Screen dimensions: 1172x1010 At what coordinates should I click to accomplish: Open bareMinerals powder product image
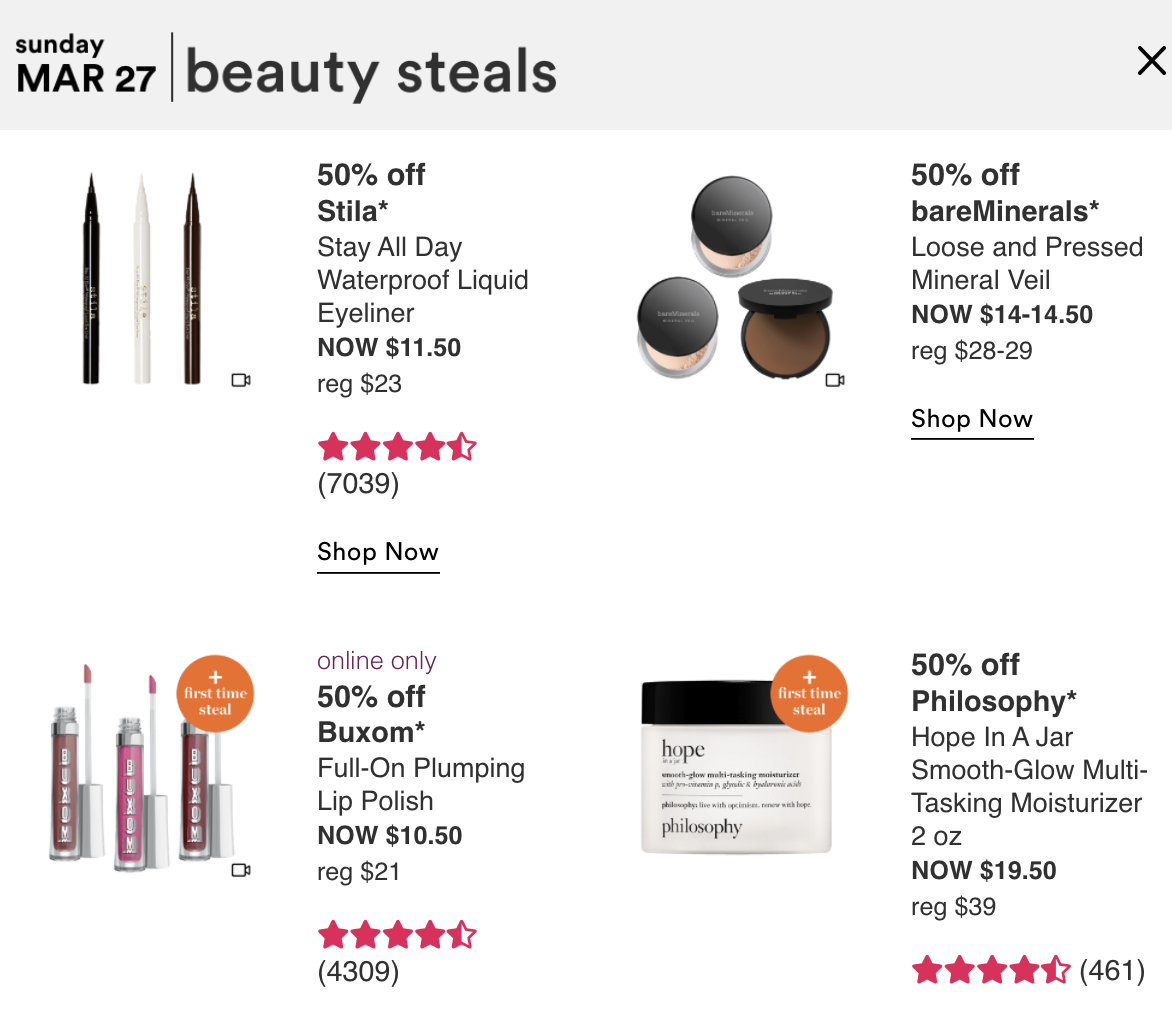point(735,277)
